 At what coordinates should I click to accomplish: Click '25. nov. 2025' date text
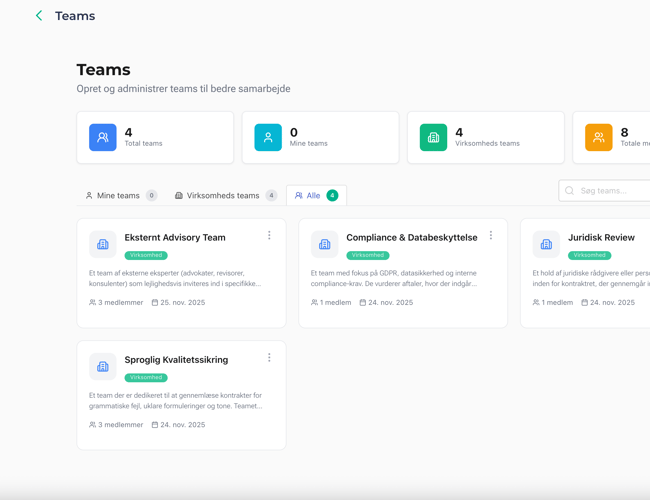pyautogui.click(x=183, y=303)
